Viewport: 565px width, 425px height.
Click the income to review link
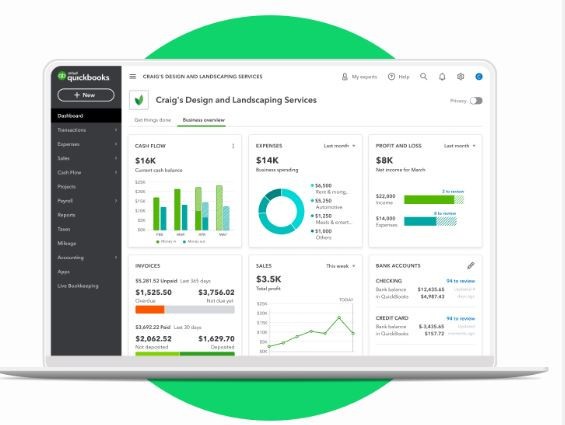(x=453, y=191)
